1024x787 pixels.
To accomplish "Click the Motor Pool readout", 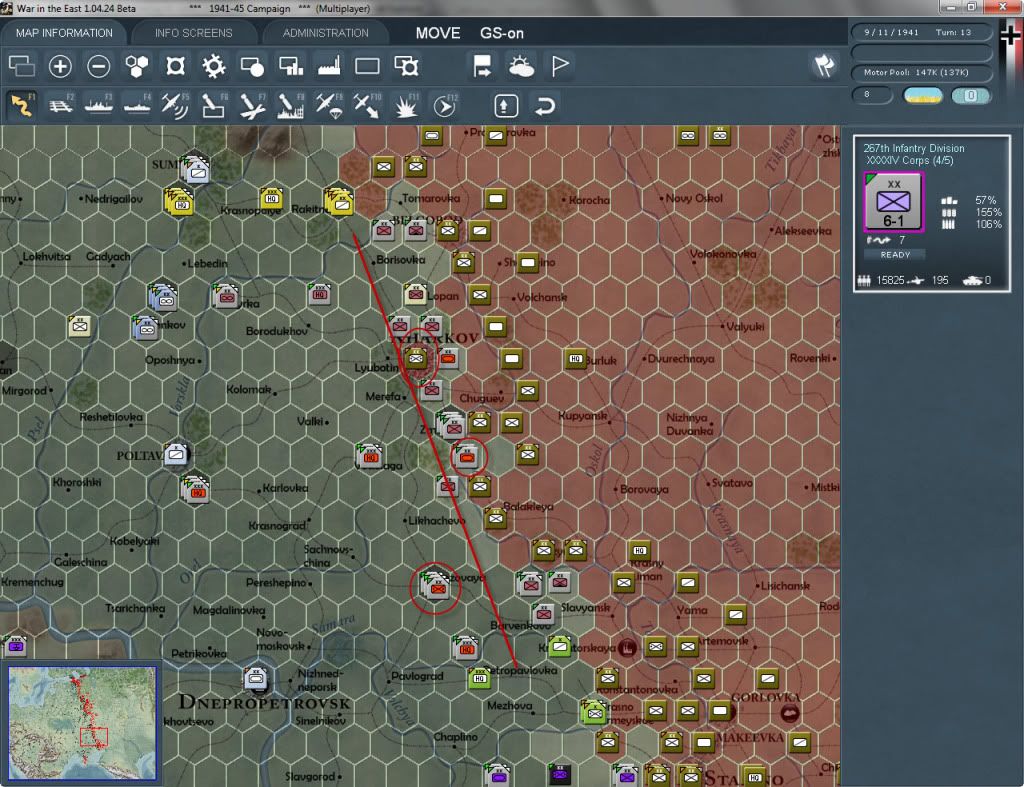I will [x=921, y=72].
